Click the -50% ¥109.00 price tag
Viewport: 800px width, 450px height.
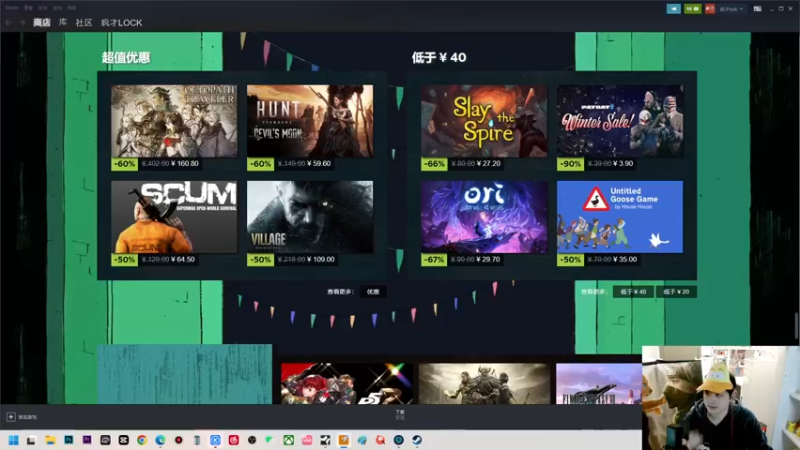click(x=292, y=260)
